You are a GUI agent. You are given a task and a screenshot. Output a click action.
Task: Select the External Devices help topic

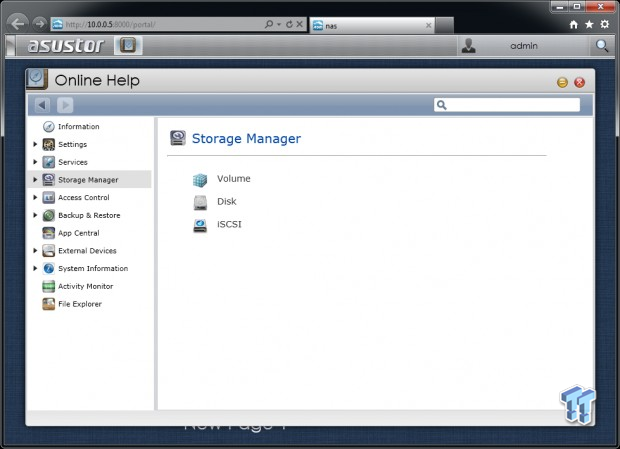tap(87, 251)
